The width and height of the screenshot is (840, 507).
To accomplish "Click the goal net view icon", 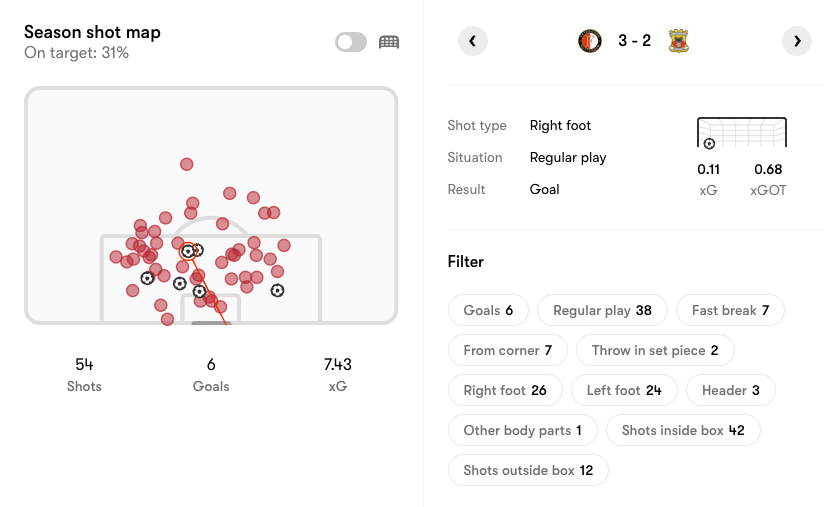I will pos(389,42).
